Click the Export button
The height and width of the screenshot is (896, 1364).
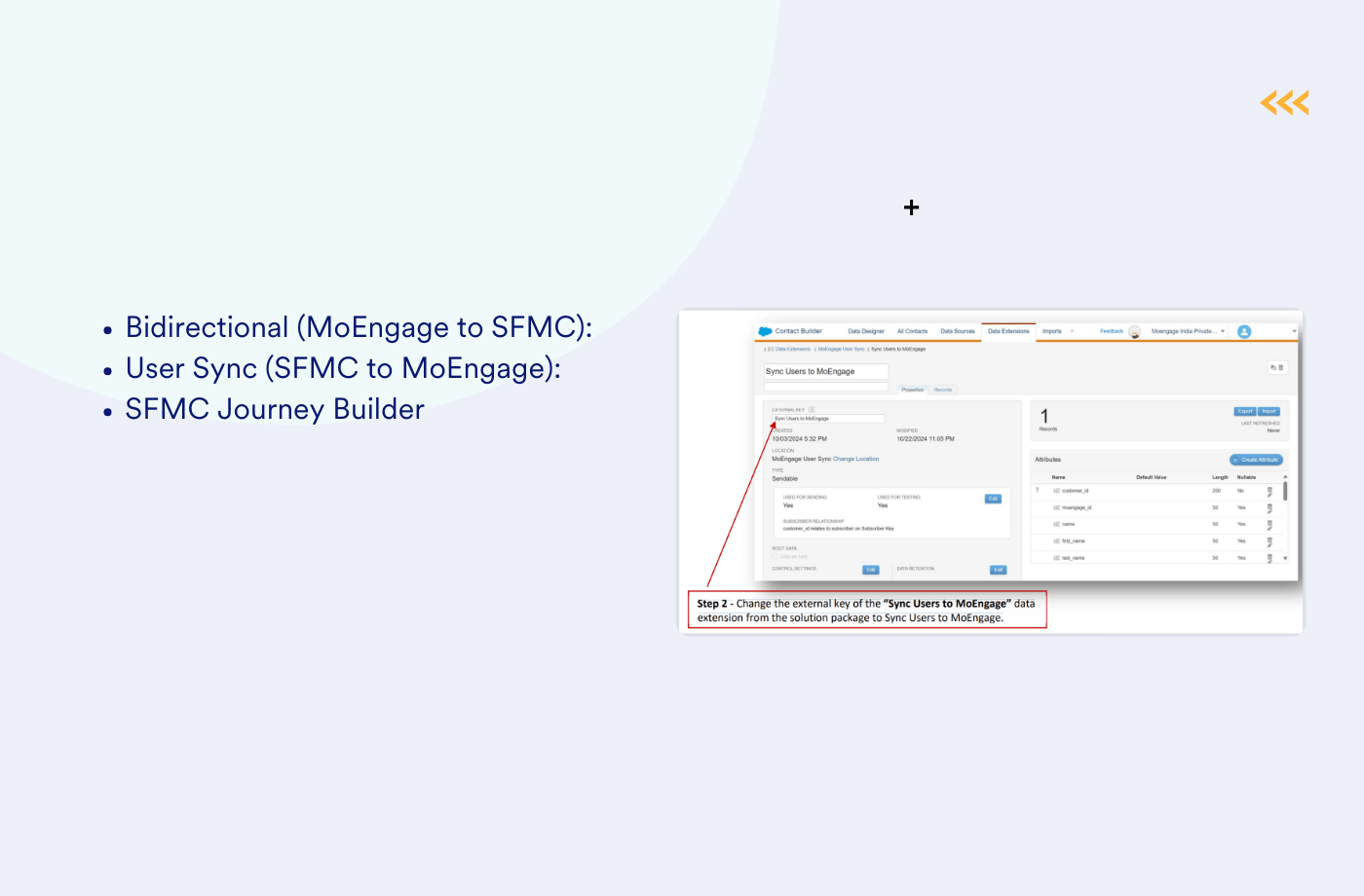pyautogui.click(x=1245, y=411)
